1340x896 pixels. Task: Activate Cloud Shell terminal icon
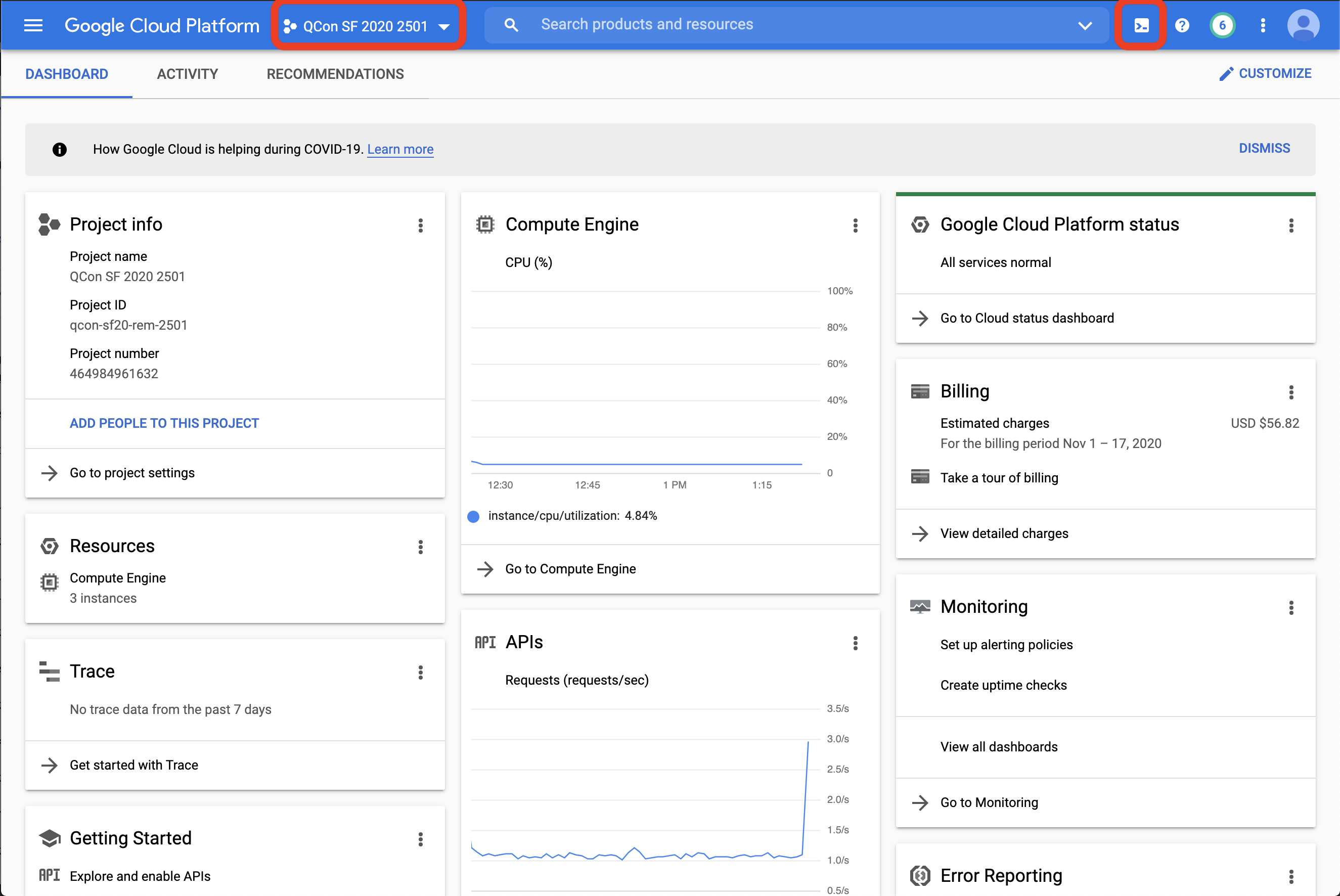[1141, 25]
